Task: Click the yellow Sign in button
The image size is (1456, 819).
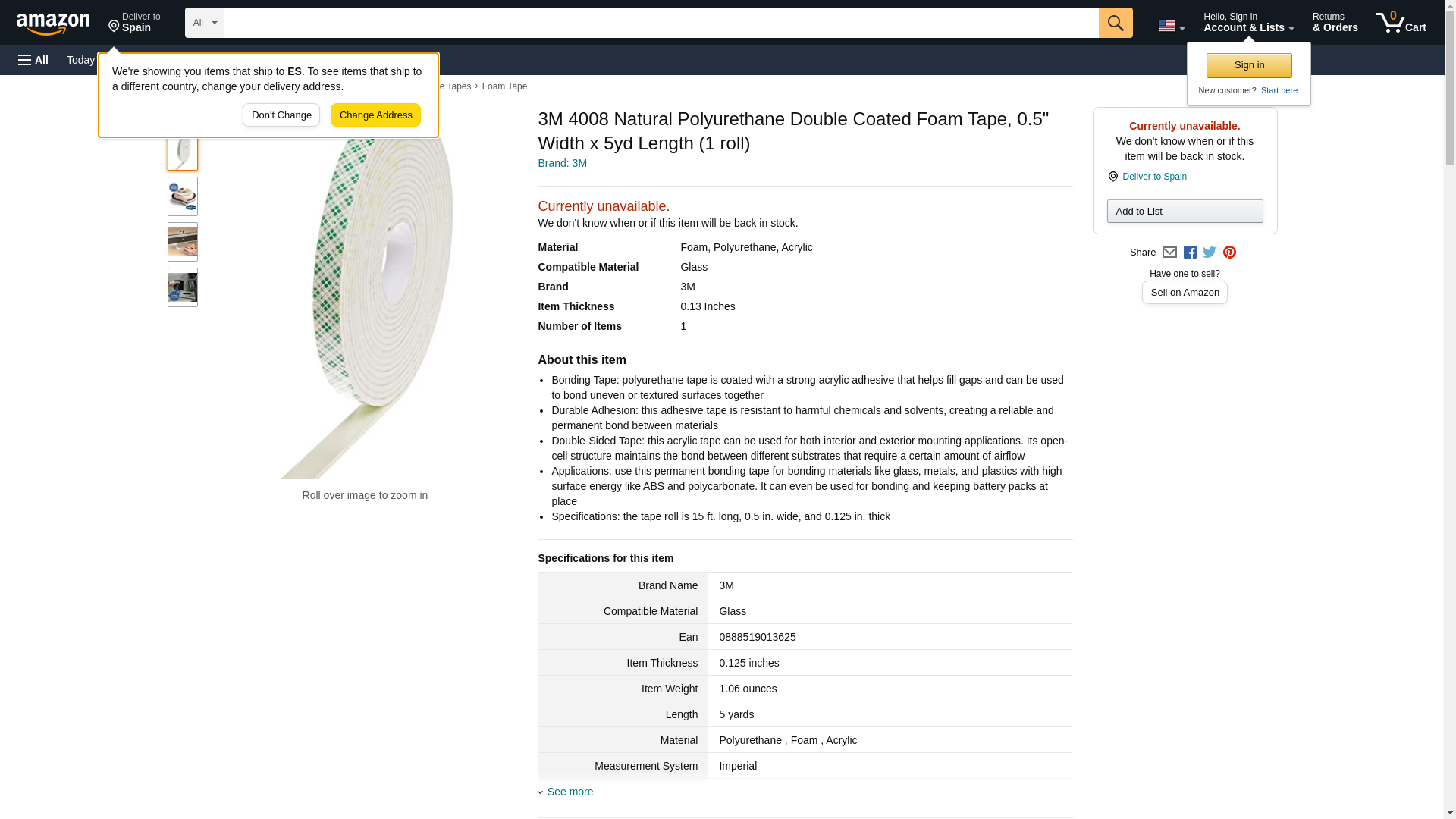Action: tap(1249, 65)
